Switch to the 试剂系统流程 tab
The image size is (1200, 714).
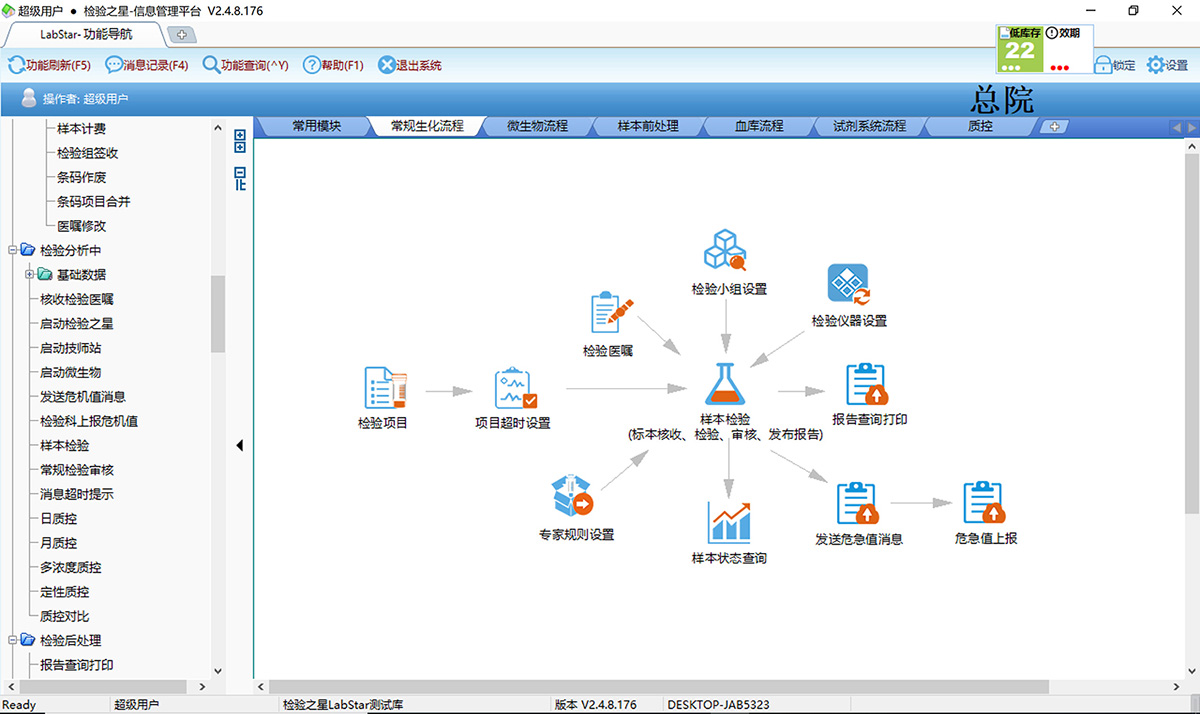tap(869, 126)
